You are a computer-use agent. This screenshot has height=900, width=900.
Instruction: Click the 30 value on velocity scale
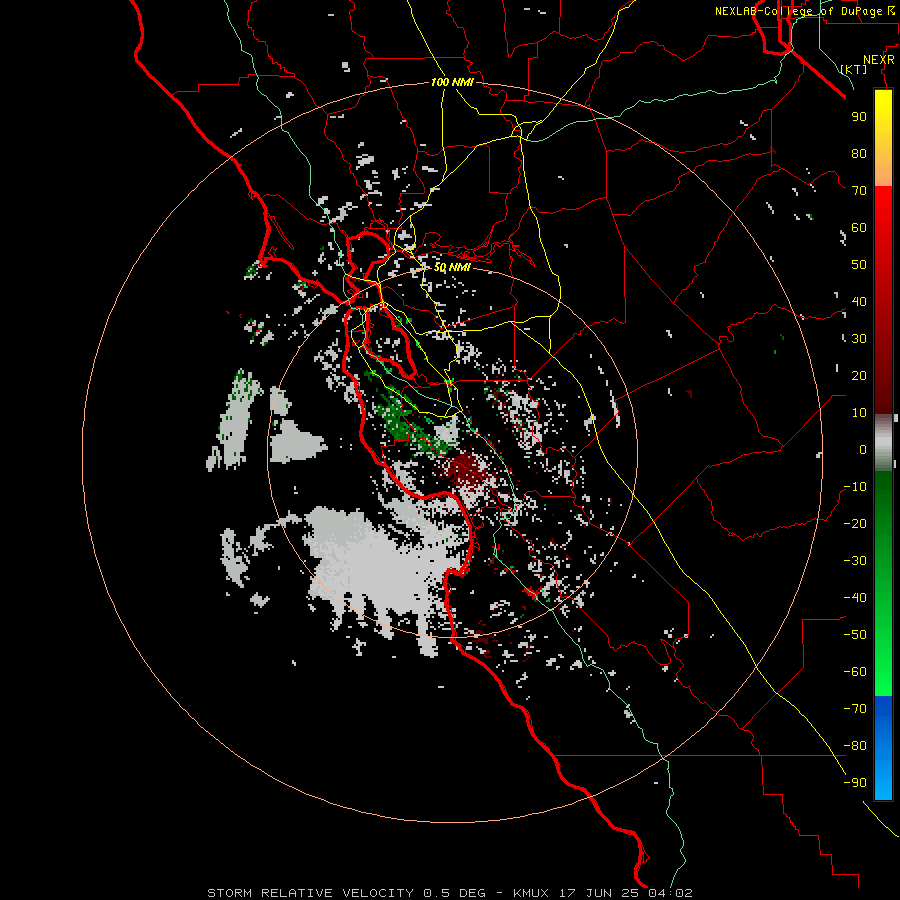(x=859, y=339)
